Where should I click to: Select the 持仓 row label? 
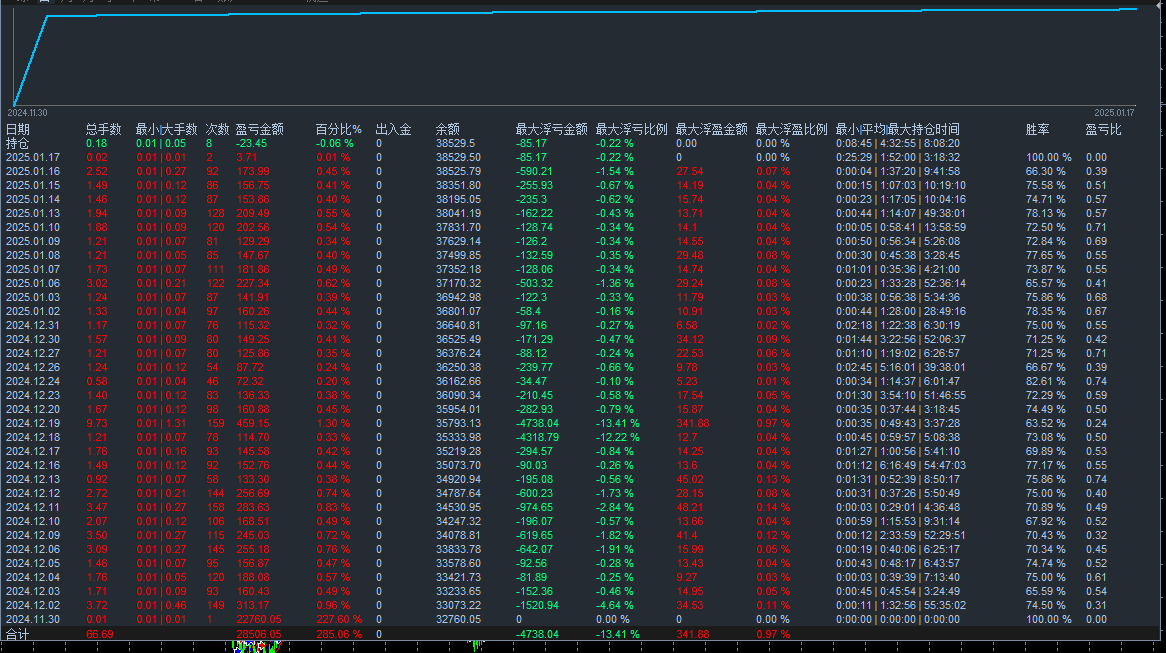click(18, 144)
